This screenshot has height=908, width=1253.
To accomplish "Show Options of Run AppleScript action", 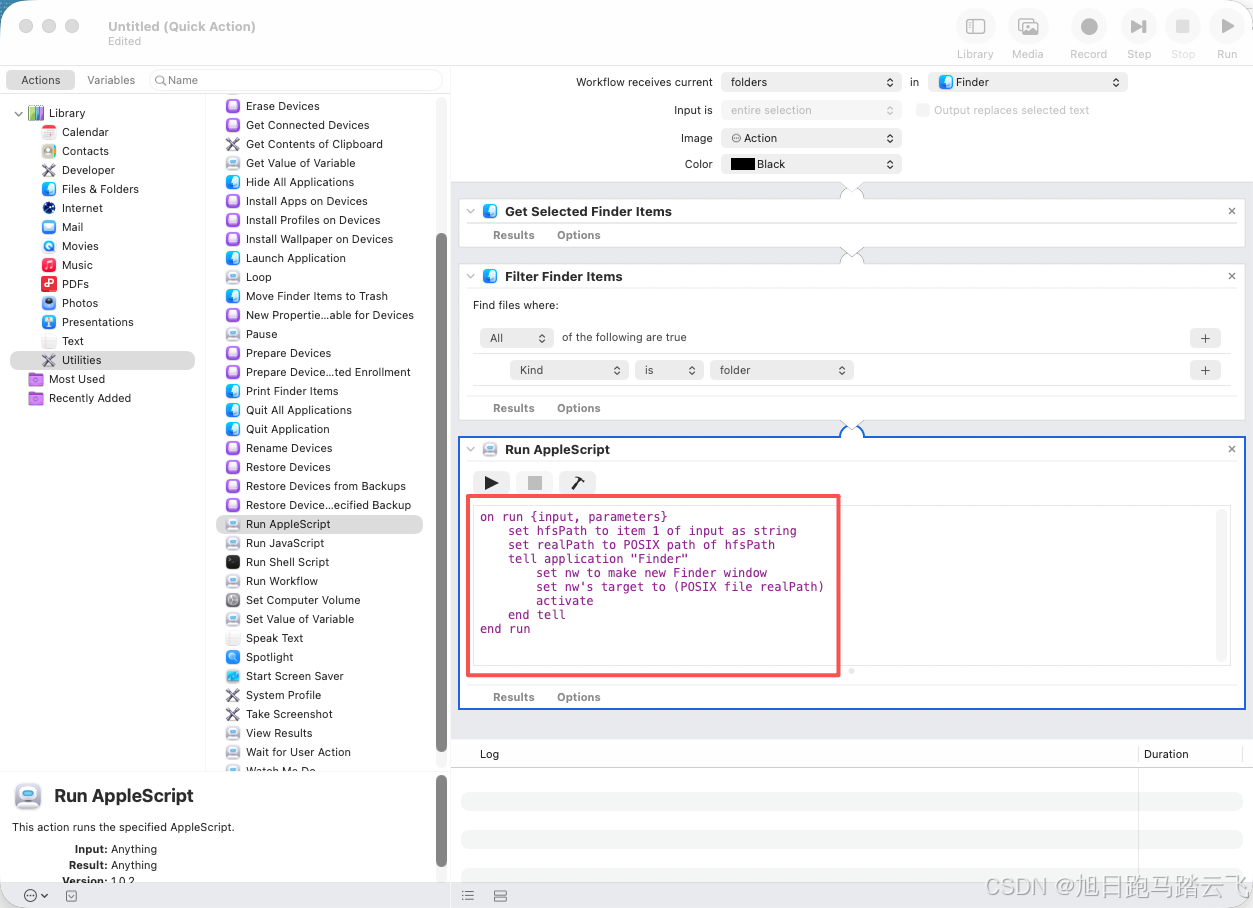I will (579, 697).
